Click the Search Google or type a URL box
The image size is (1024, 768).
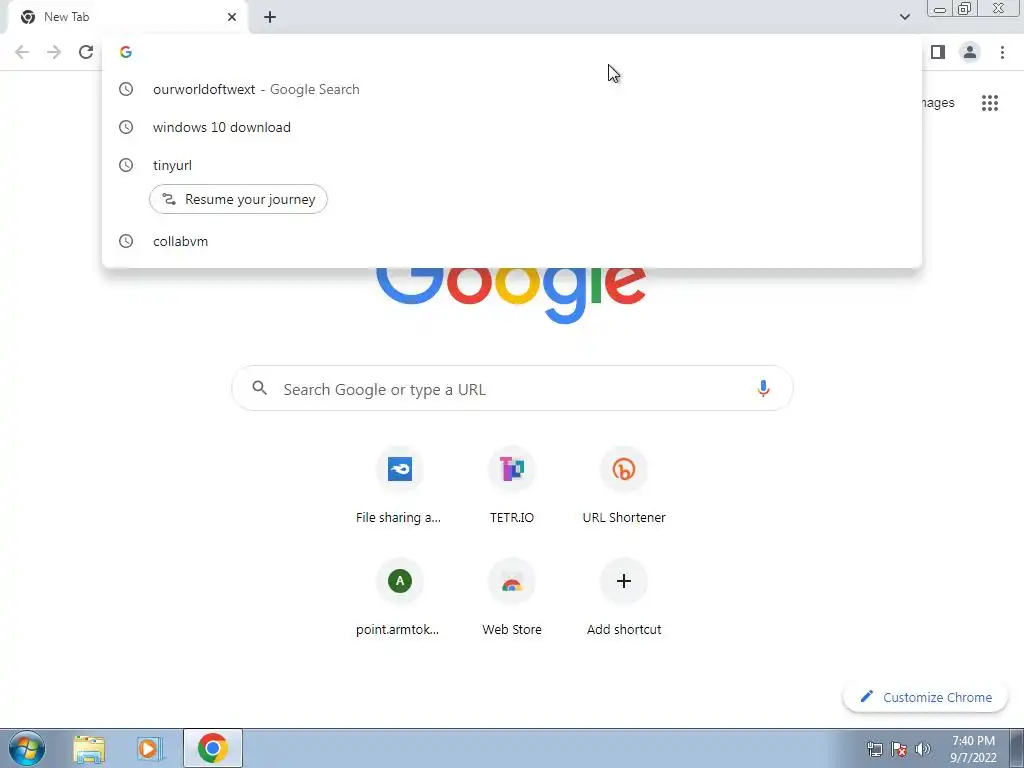[x=513, y=389]
